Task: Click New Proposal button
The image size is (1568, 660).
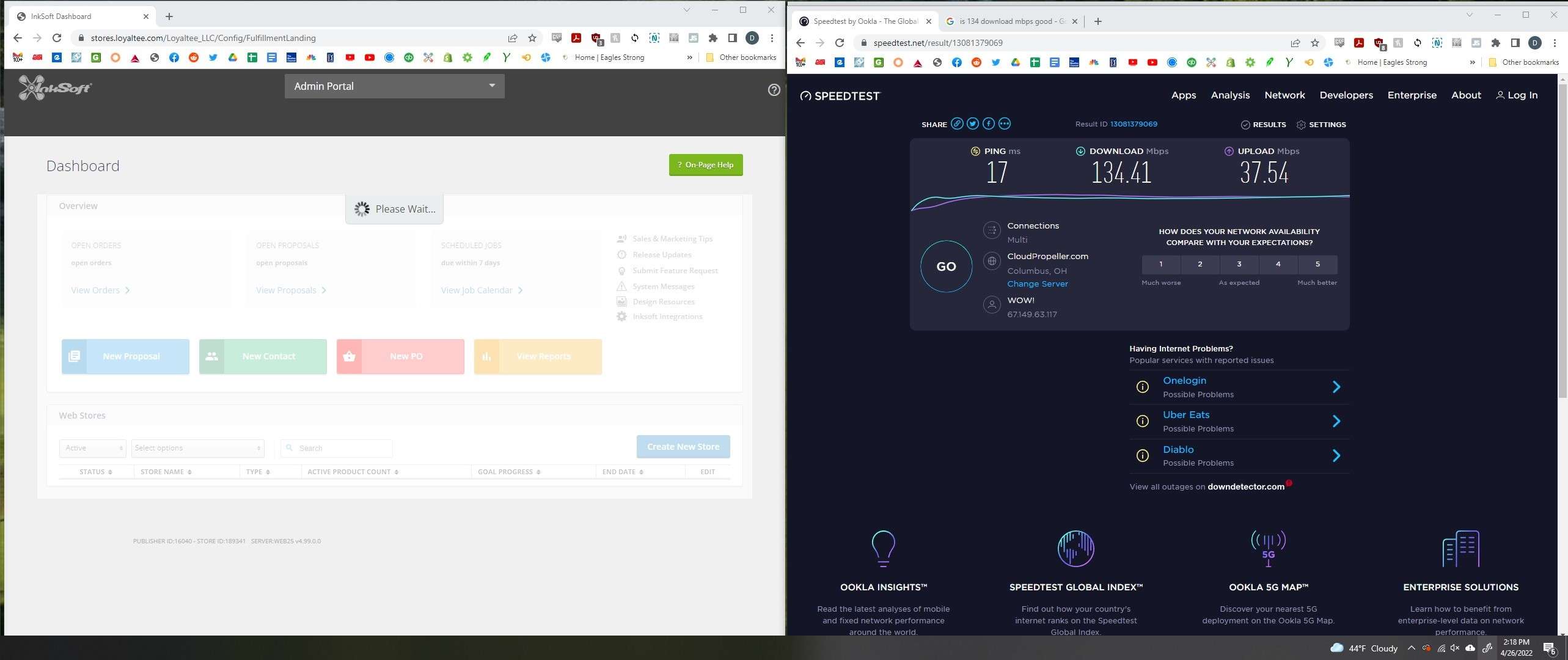Action: [125, 356]
